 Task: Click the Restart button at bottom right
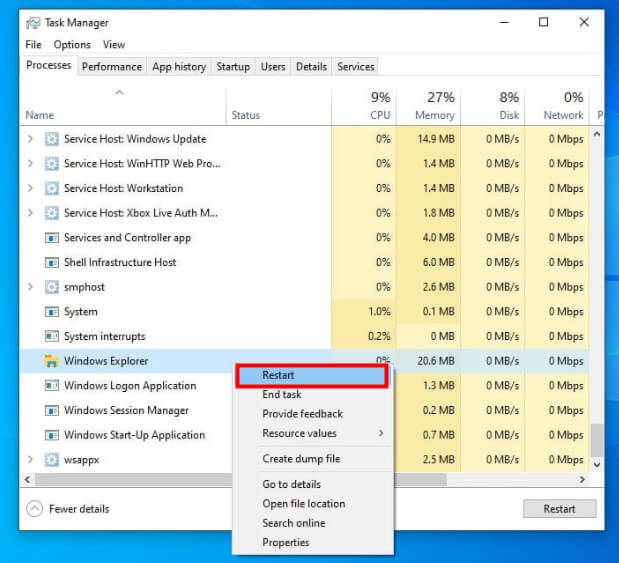[559, 509]
